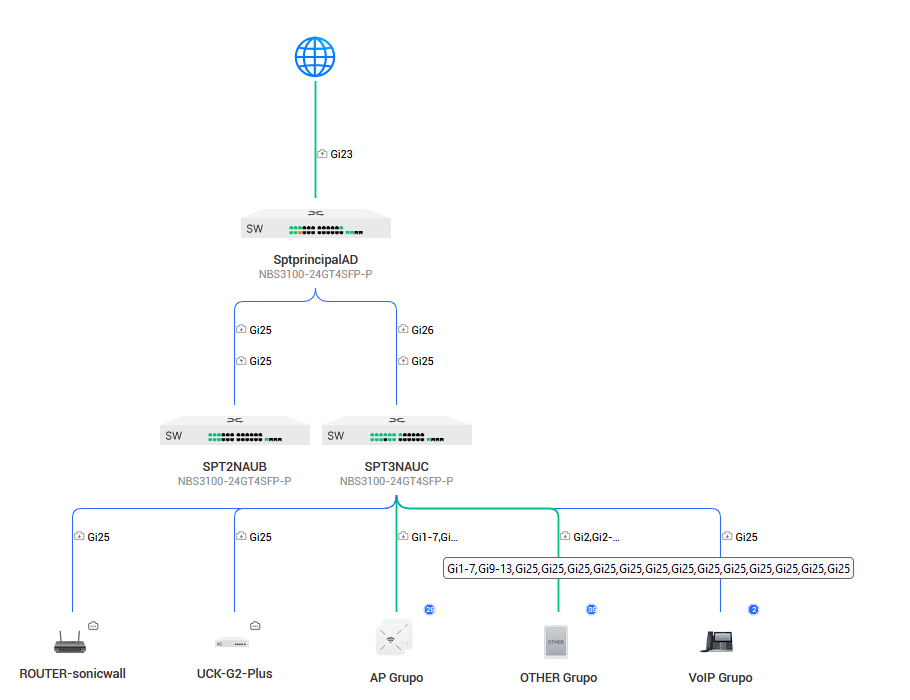The image size is (910, 700).
Task: Select the SptprincipalAD switch icon
Action: [x=316, y=225]
